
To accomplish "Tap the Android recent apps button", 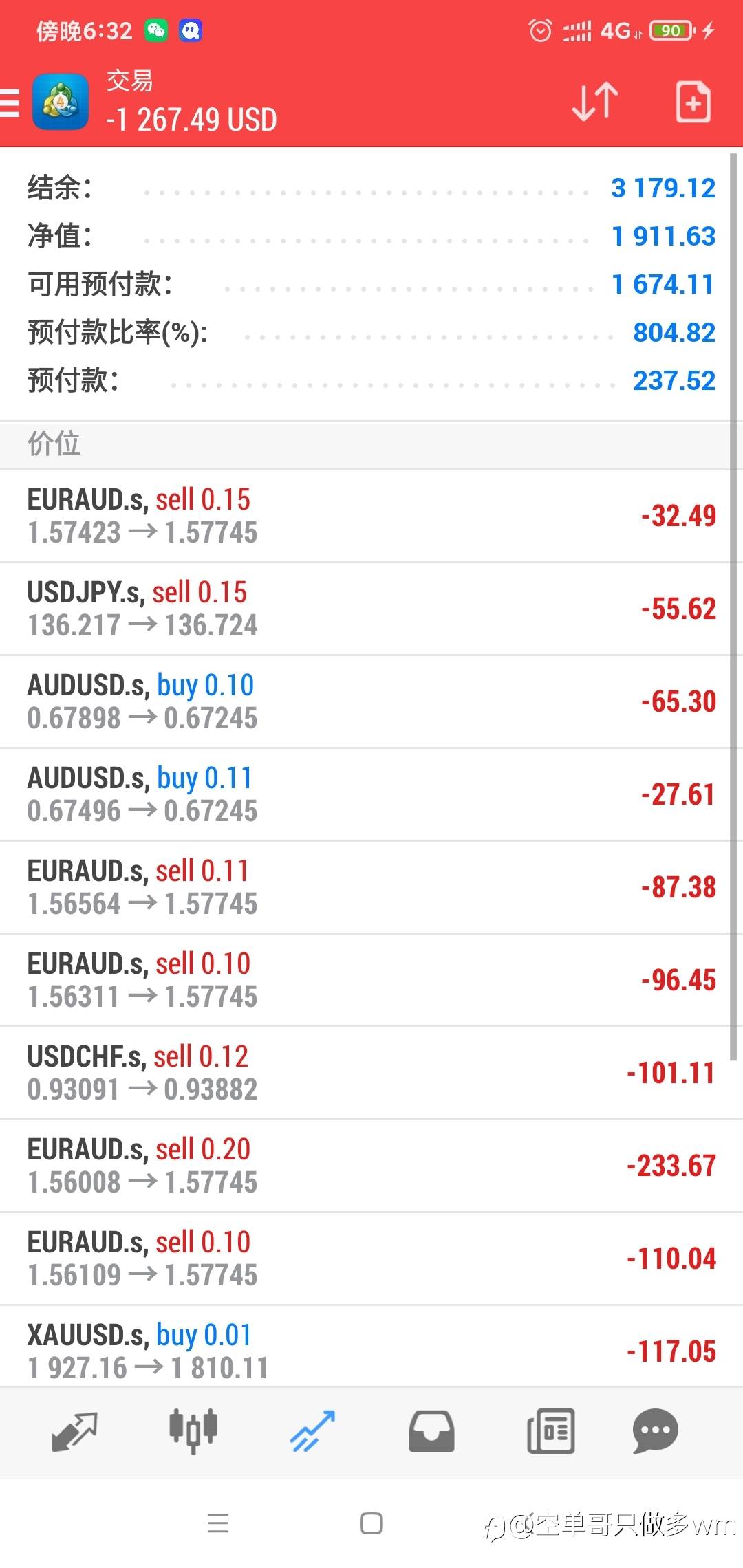I will [218, 1523].
